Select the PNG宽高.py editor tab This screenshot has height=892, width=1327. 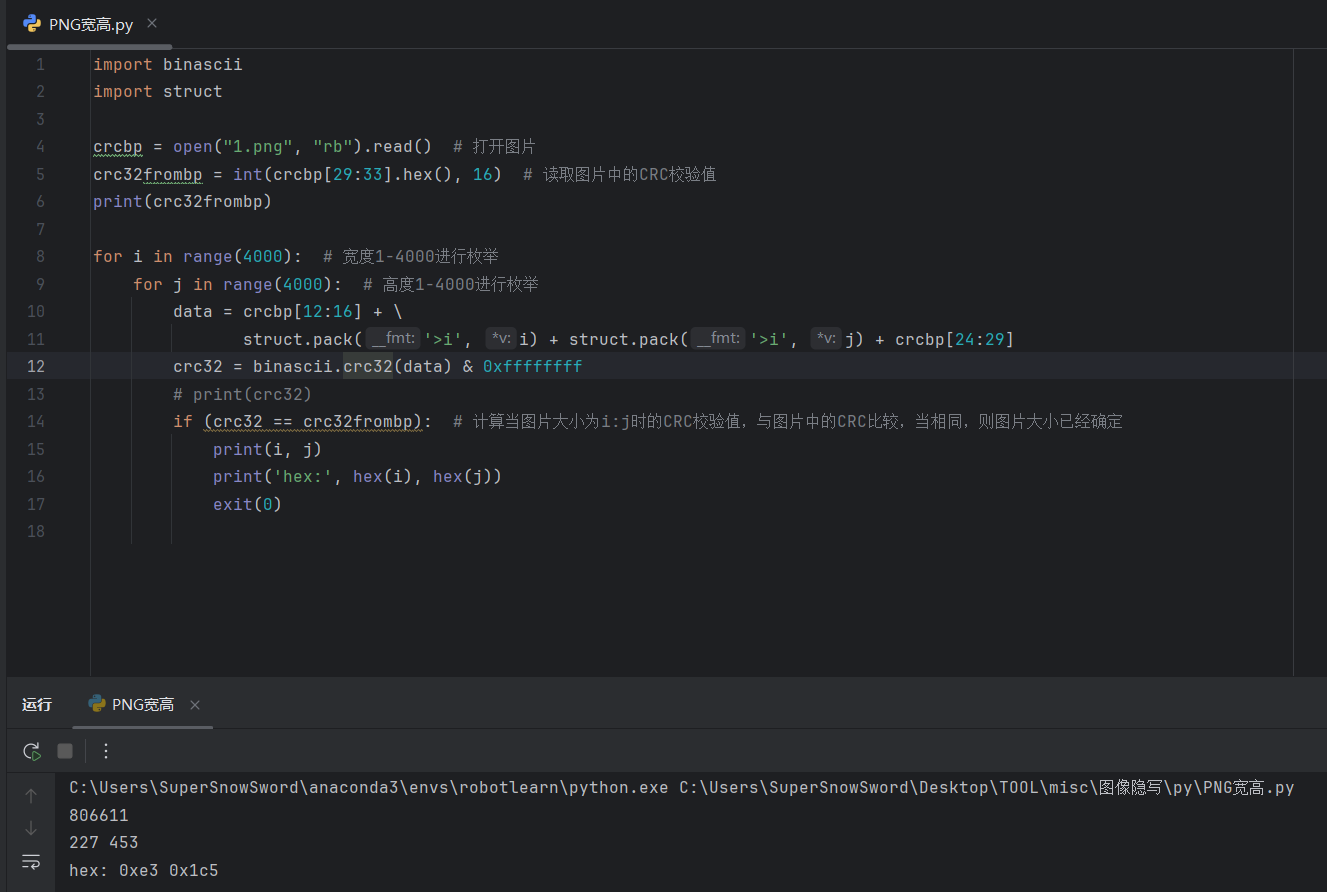click(89, 24)
